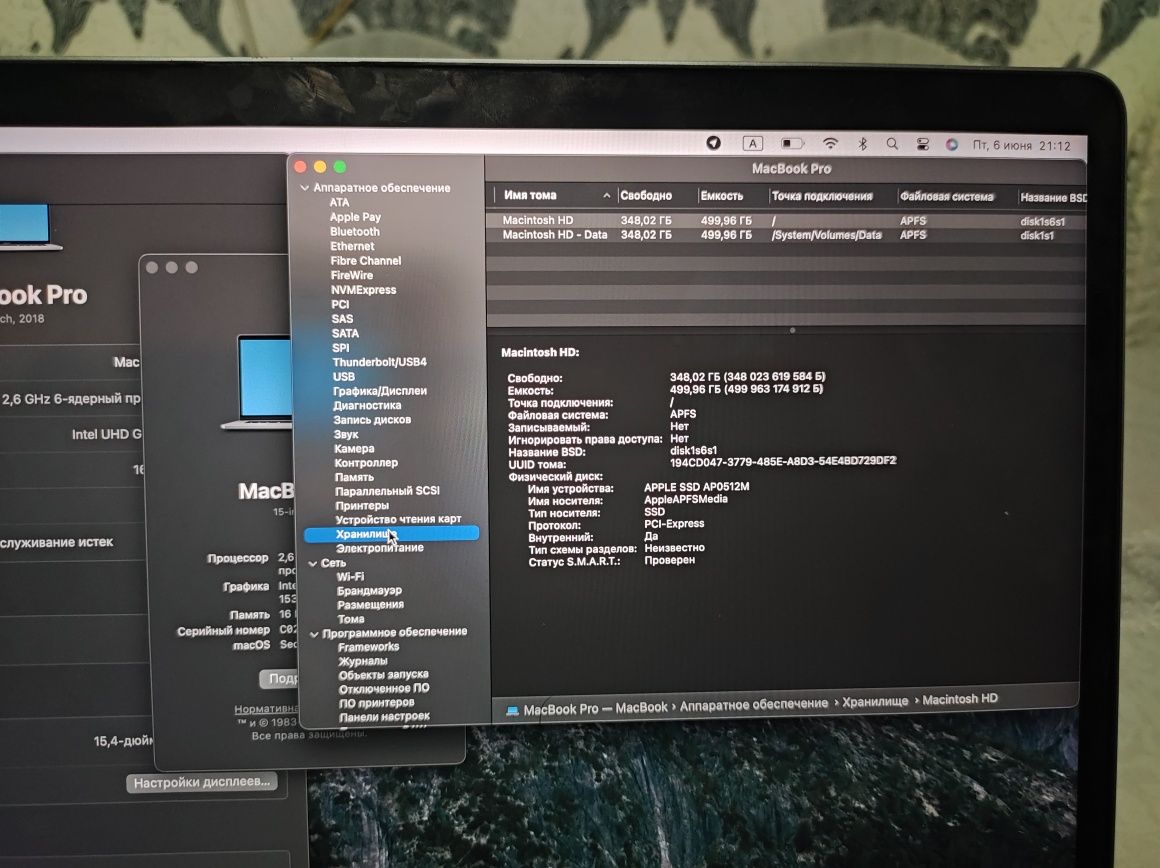
Task: Open the date and time clock
Action: (x=1022, y=146)
